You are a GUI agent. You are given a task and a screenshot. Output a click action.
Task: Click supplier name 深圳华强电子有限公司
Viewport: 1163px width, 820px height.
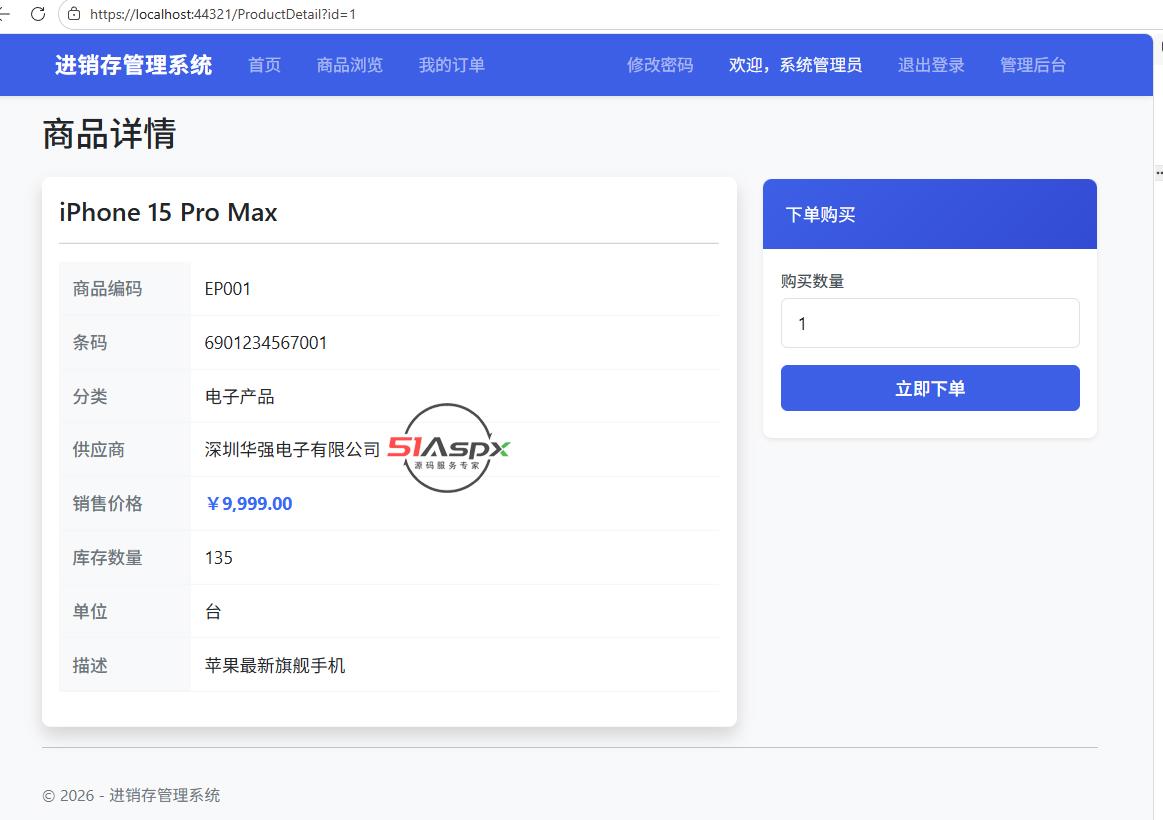[292, 449]
